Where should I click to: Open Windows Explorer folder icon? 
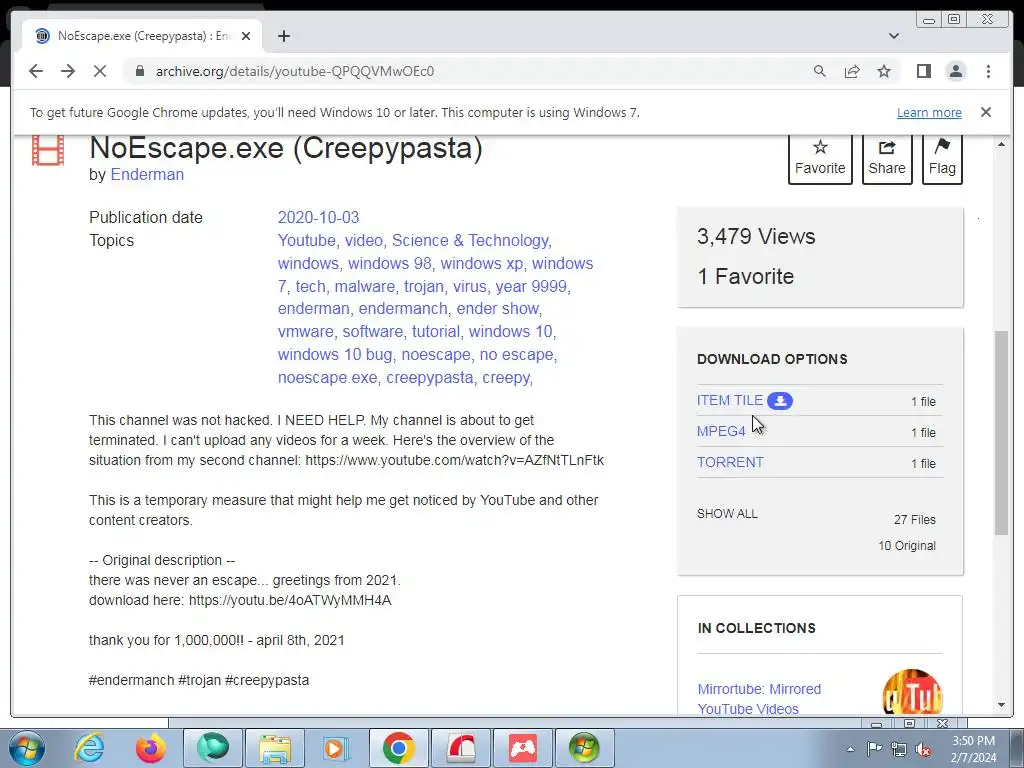point(275,748)
